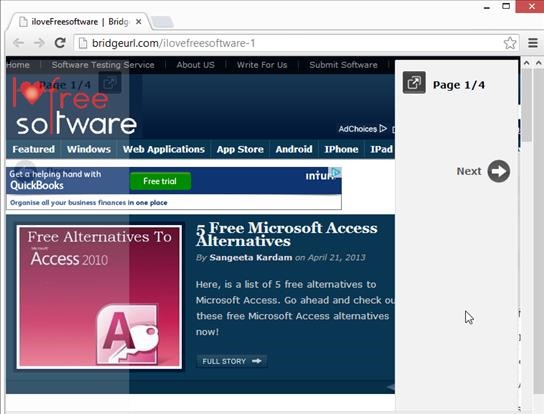Click the page icon in the address bar

click(x=83, y=43)
